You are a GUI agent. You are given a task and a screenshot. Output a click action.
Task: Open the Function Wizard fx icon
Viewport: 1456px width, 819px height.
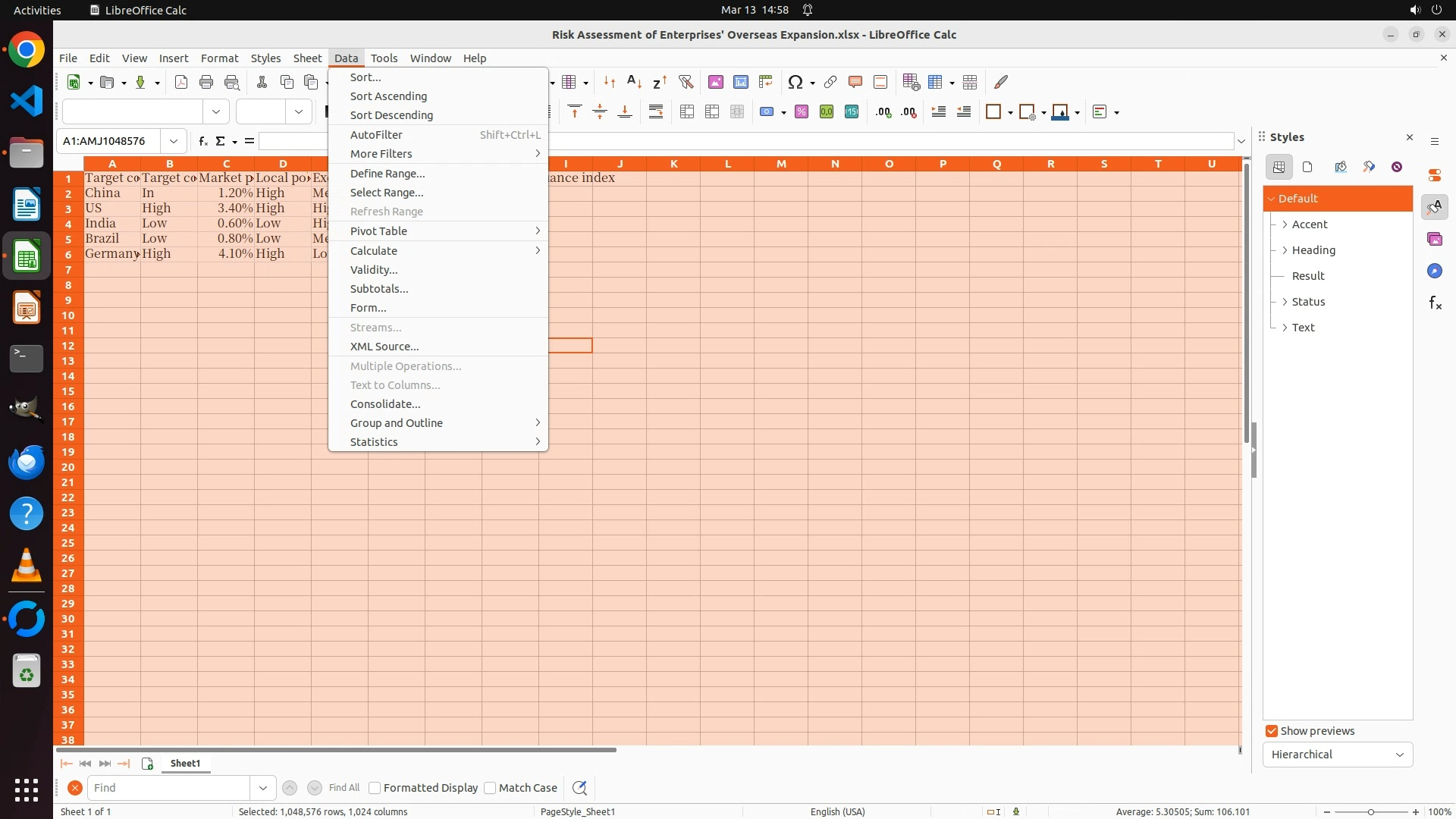coord(202,141)
